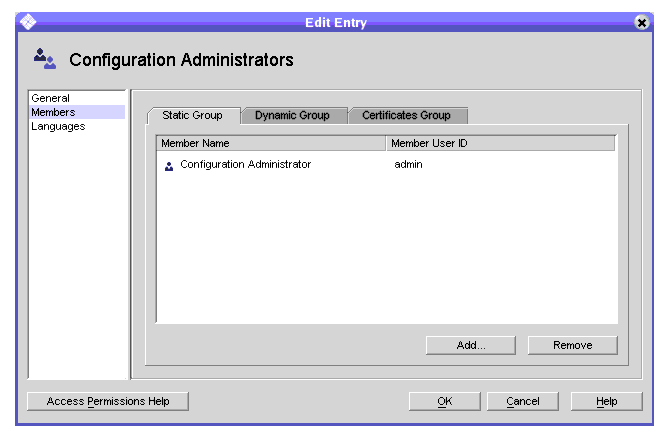This screenshot has height=438, width=670.
Task: Switch to the Static Group tab
Action: click(193, 115)
